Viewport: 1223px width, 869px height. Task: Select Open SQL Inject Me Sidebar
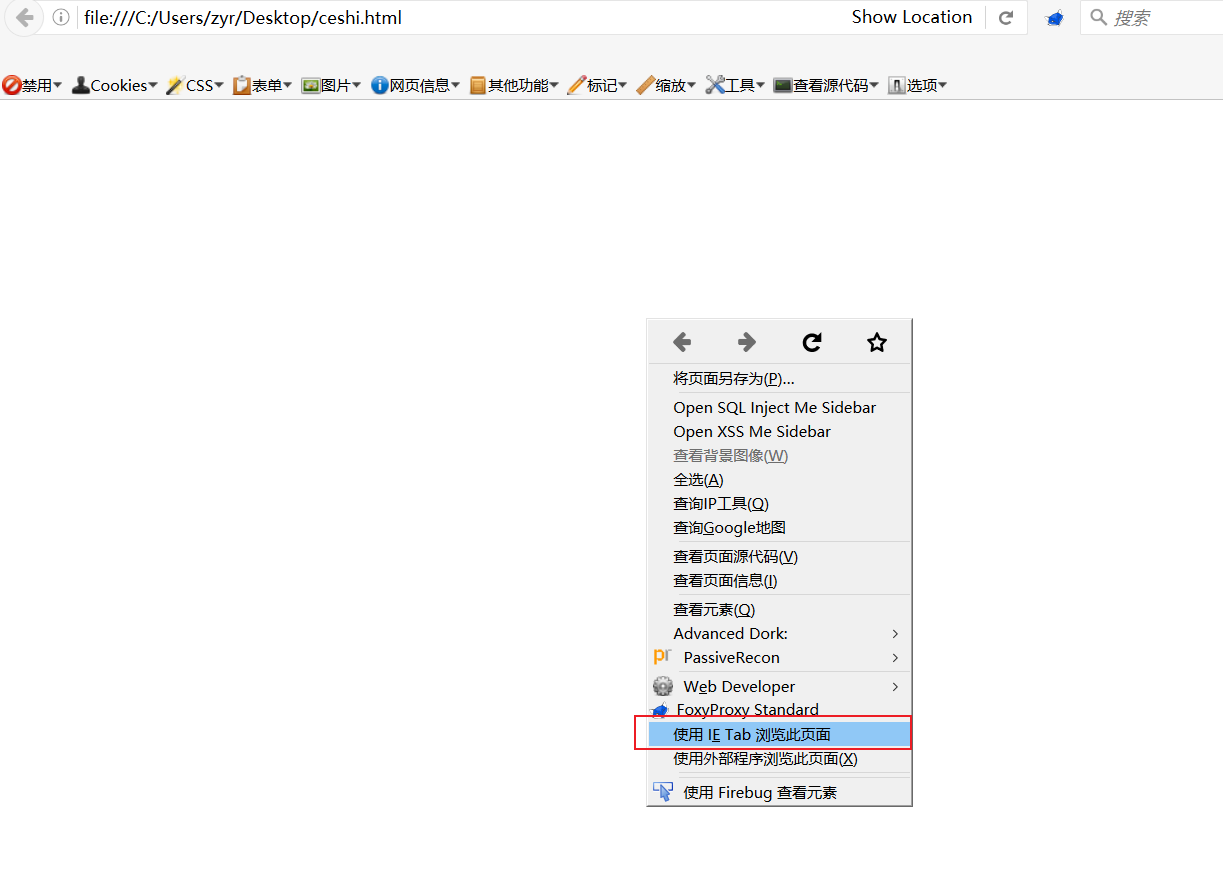pyautogui.click(x=780, y=408)
